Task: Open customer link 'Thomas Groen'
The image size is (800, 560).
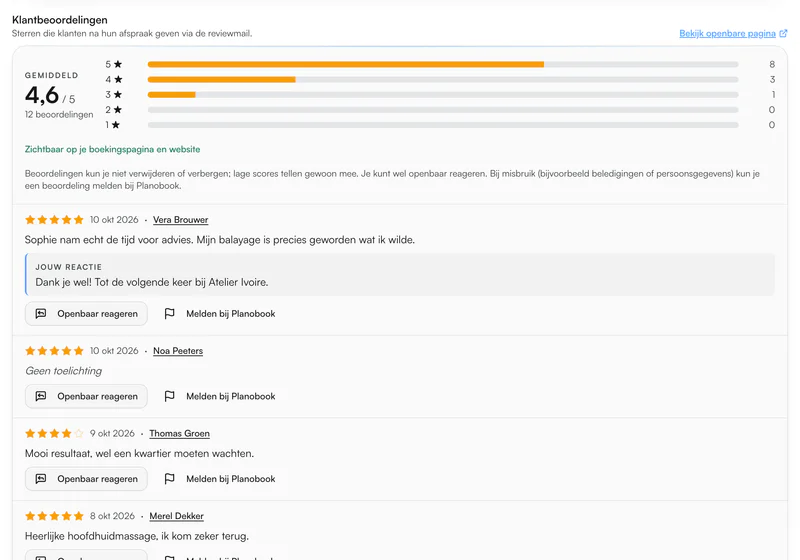Action: tap(180, 434)
